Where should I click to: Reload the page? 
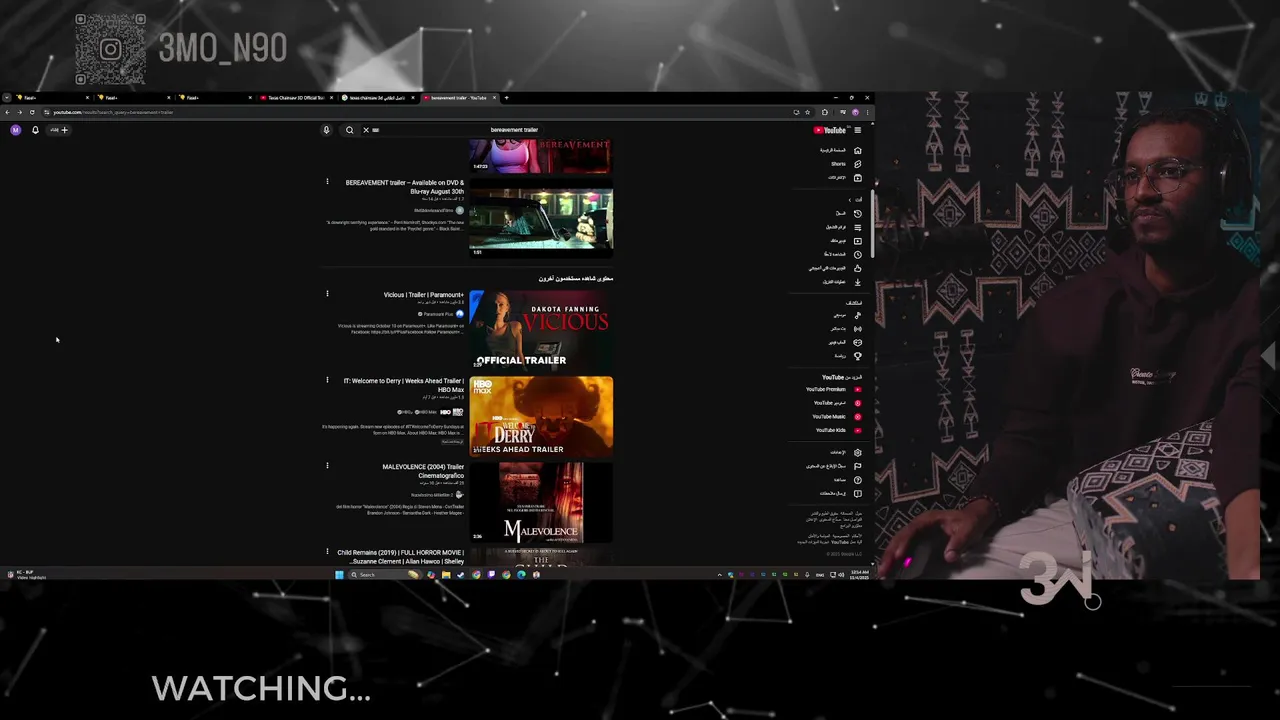point(32,112)
